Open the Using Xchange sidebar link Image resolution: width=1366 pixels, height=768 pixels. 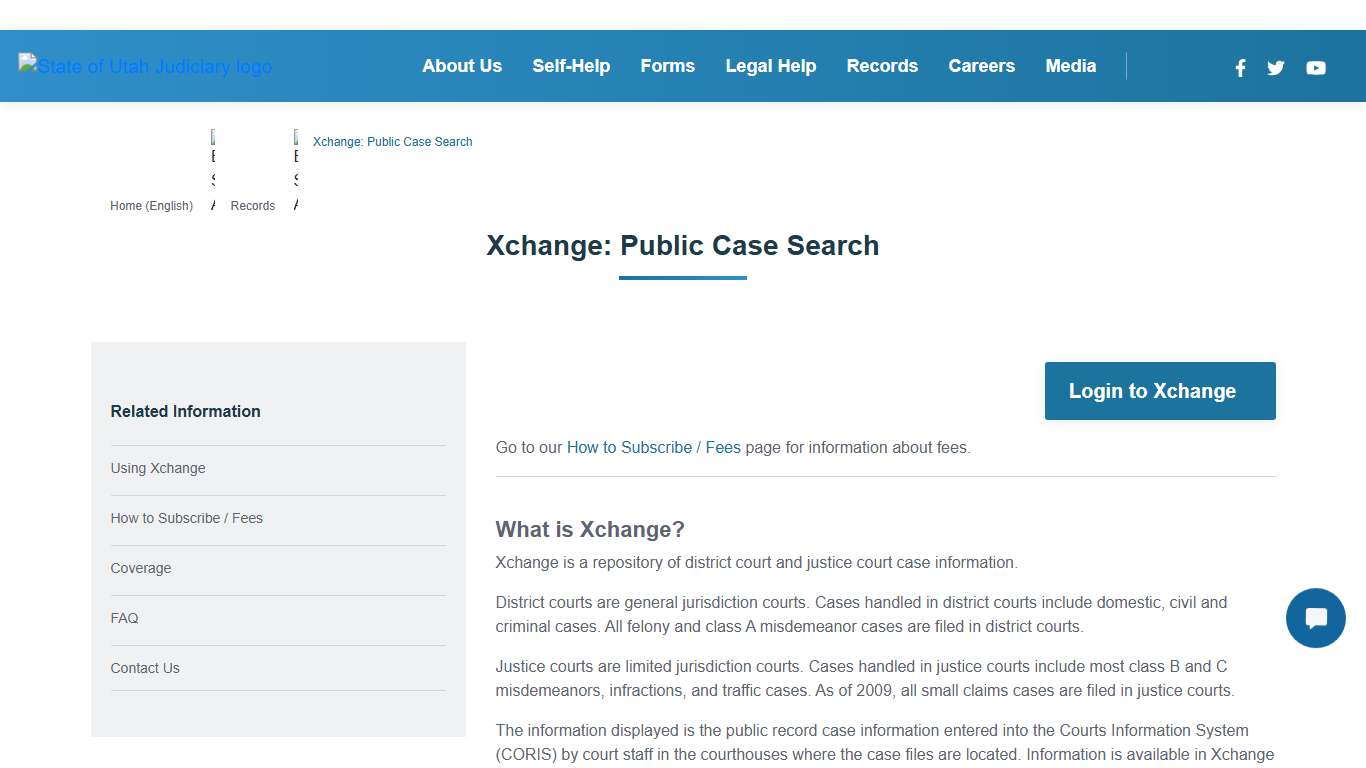158,468
